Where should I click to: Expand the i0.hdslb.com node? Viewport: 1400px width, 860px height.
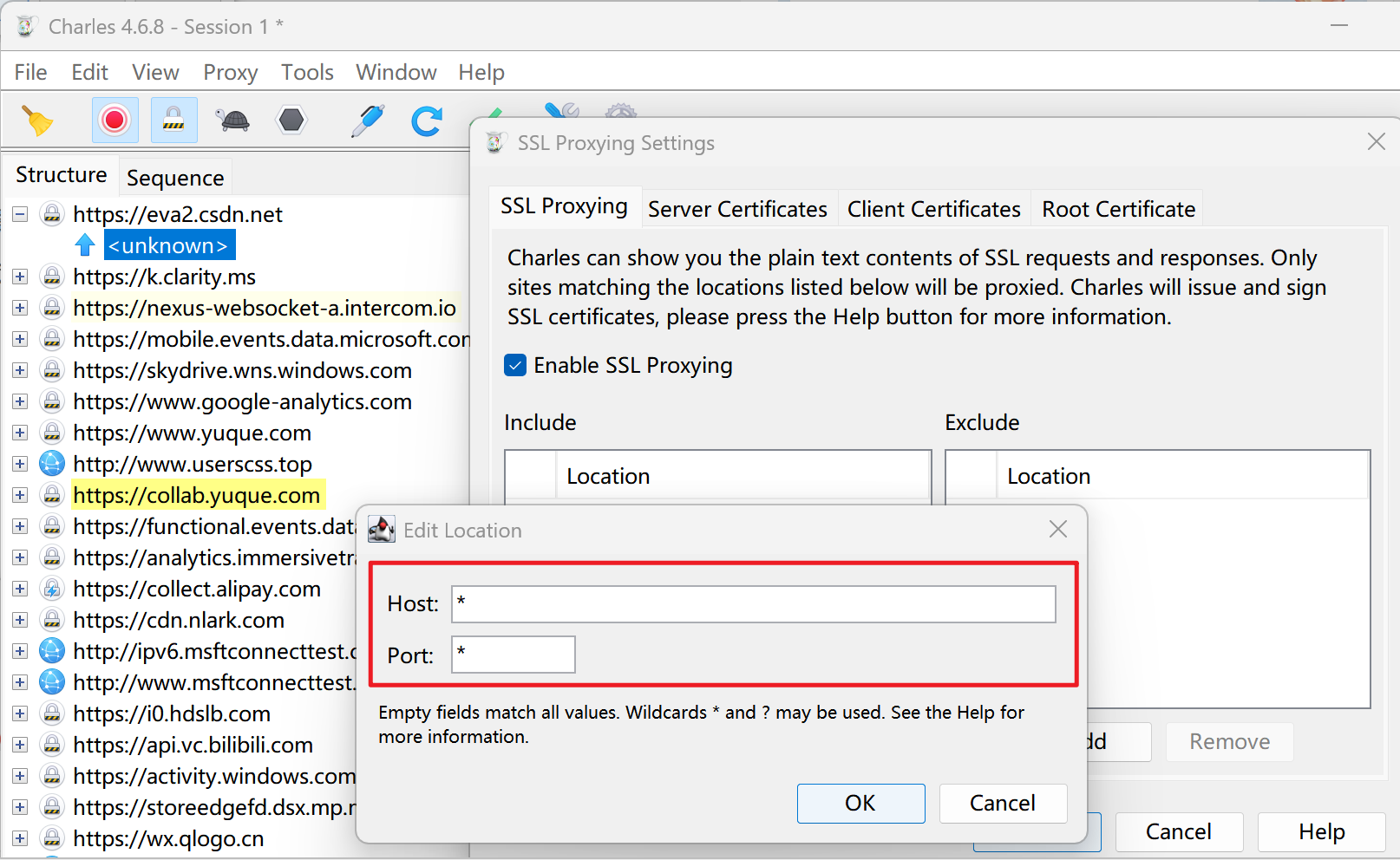pos(20,713)
